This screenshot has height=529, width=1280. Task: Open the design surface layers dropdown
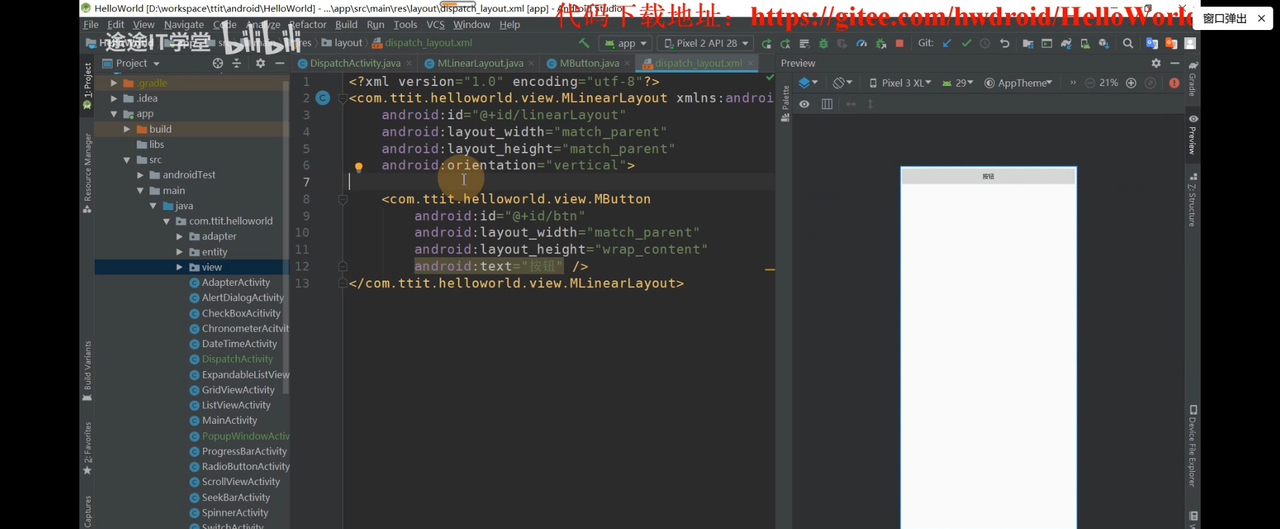pyautogui.click(x=809, y=83)
